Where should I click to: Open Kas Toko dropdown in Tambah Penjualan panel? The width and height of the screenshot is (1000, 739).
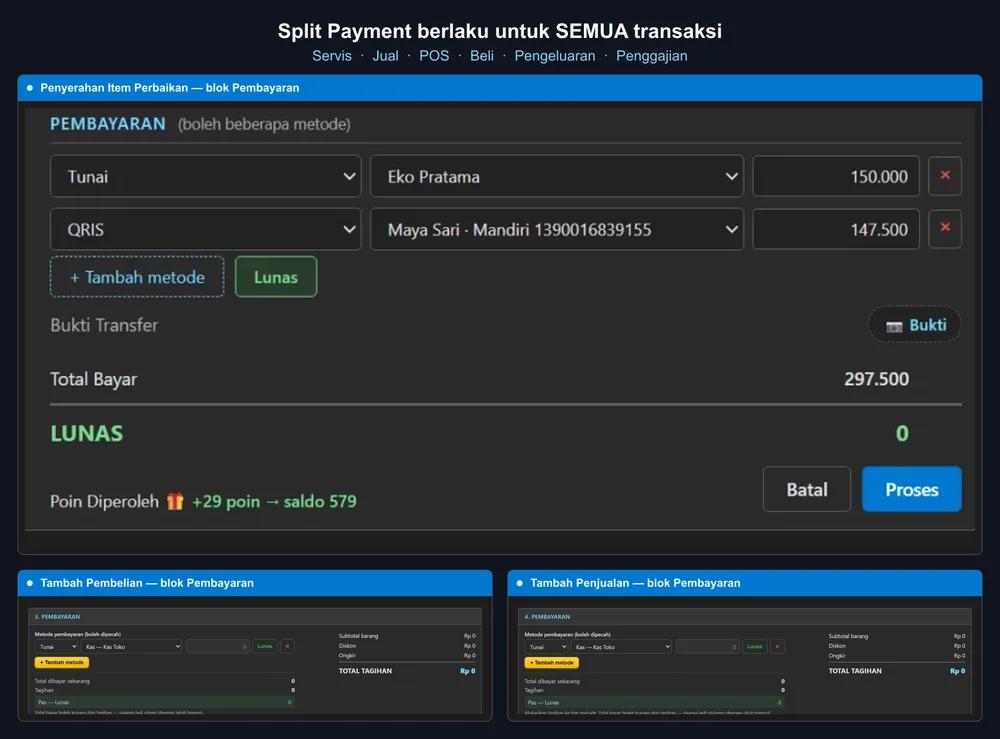[x=622, y=647]
